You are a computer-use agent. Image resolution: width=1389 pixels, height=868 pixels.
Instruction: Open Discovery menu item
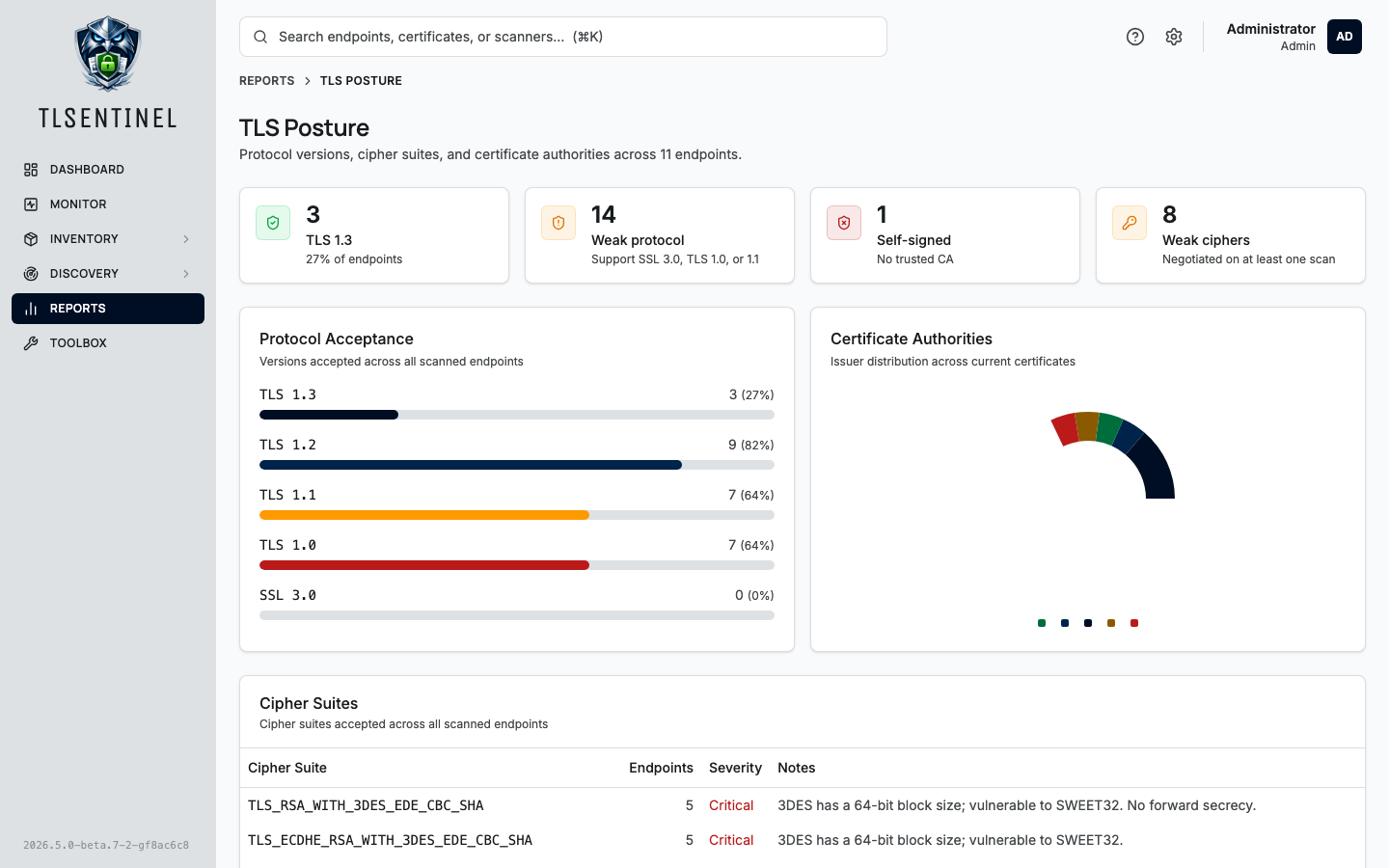tap(108, 274)
